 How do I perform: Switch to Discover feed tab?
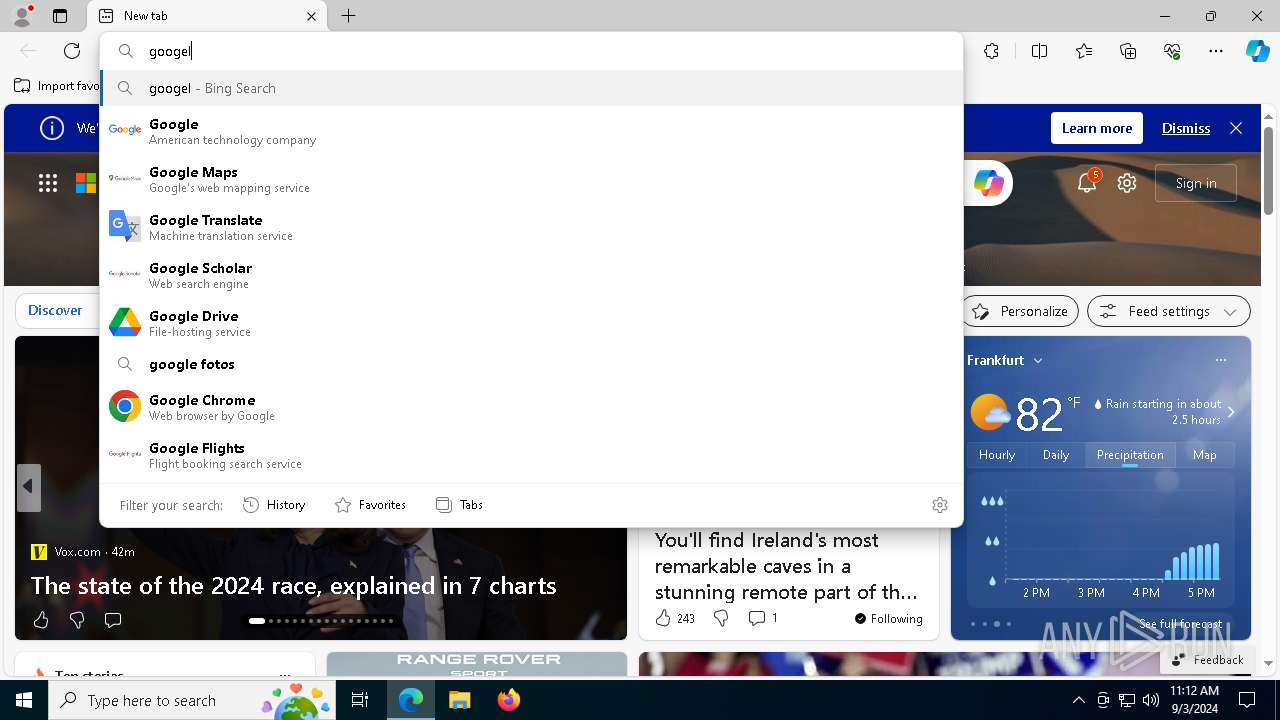(x=55, y=310)
